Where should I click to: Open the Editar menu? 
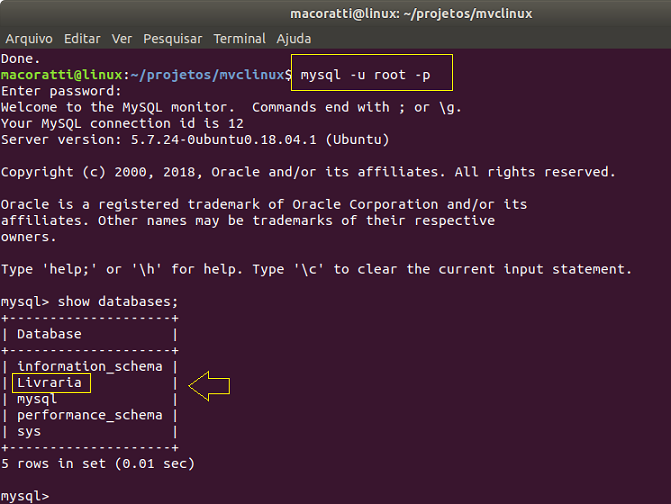[82, 39]
